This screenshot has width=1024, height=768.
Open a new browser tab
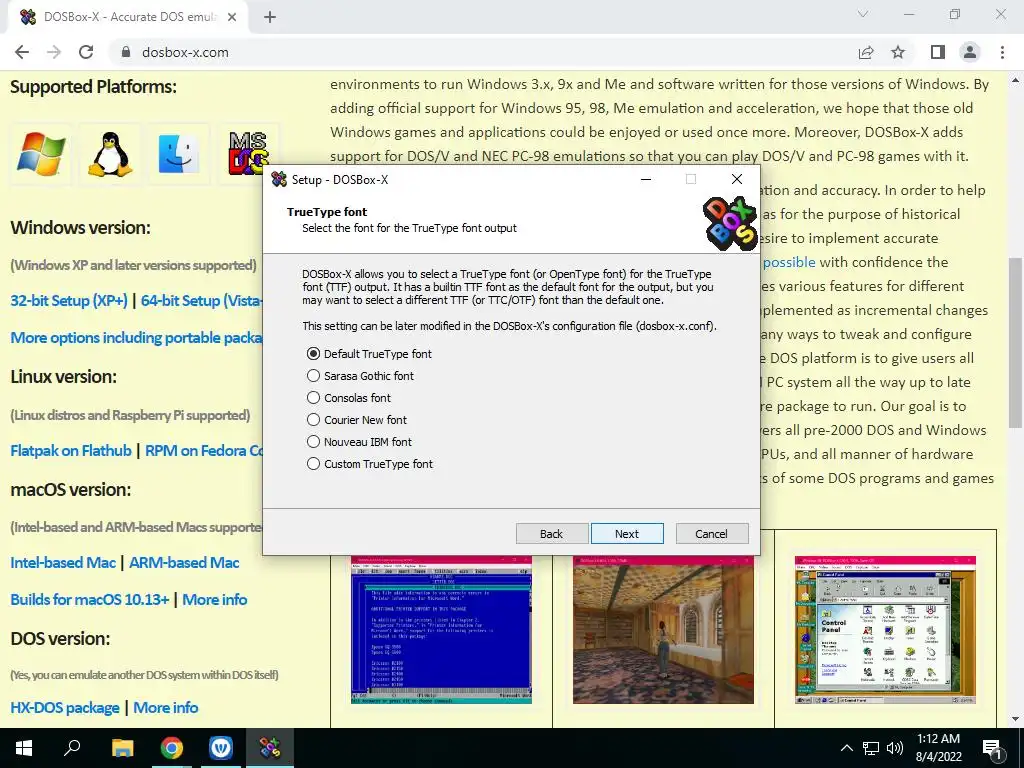coord(270,18)
